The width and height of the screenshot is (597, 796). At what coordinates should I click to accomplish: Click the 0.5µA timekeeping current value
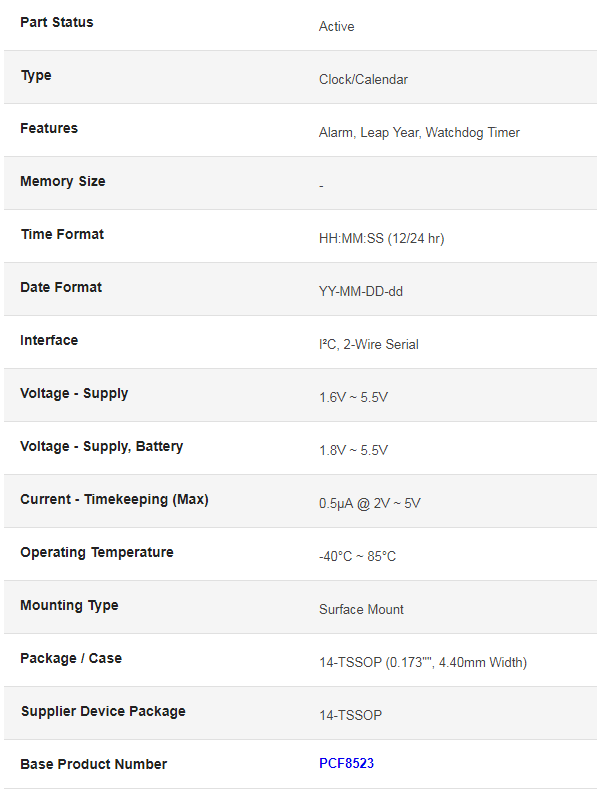coord(370,503)
